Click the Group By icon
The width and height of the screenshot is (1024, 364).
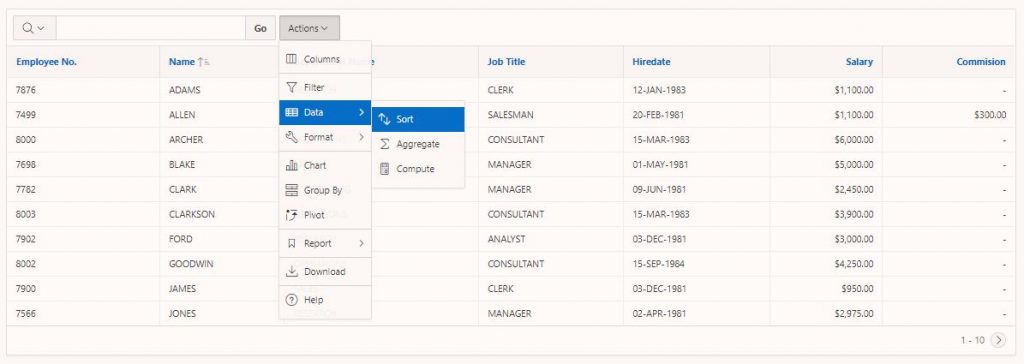291,190
